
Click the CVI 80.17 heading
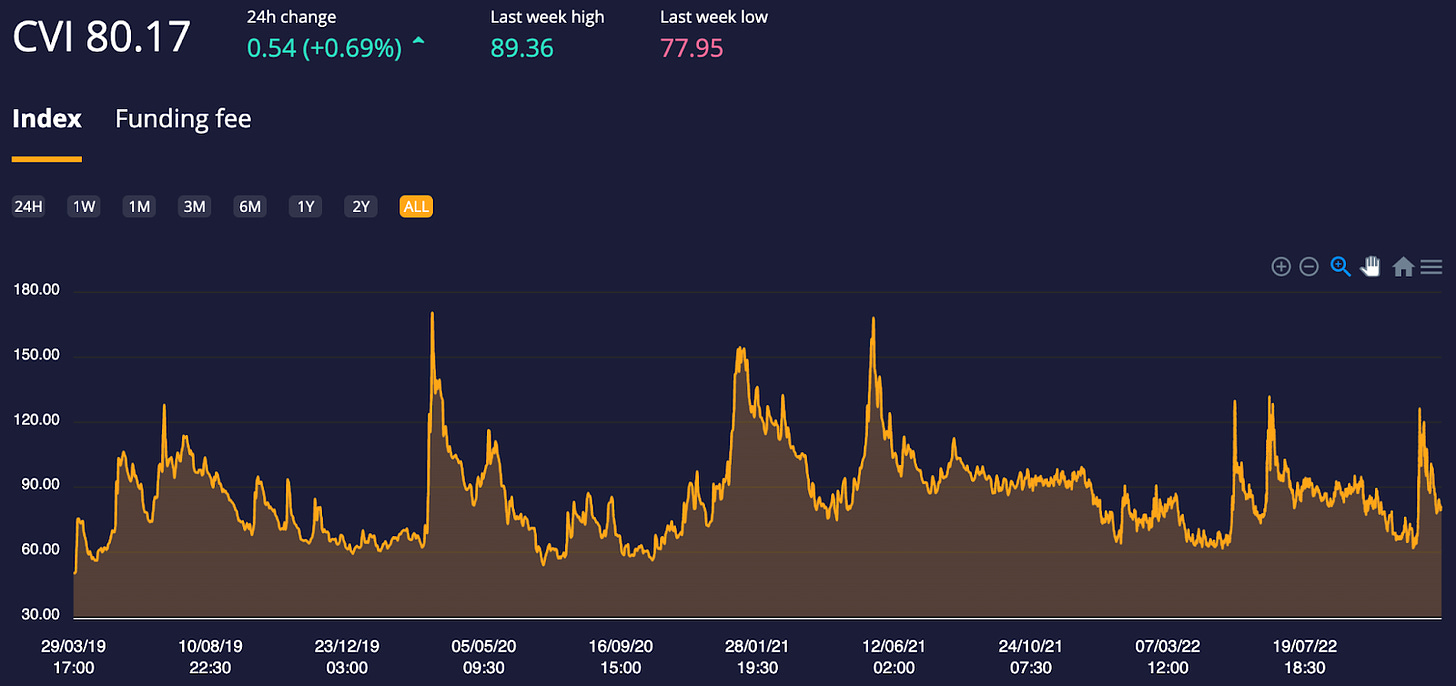point(101,37)
